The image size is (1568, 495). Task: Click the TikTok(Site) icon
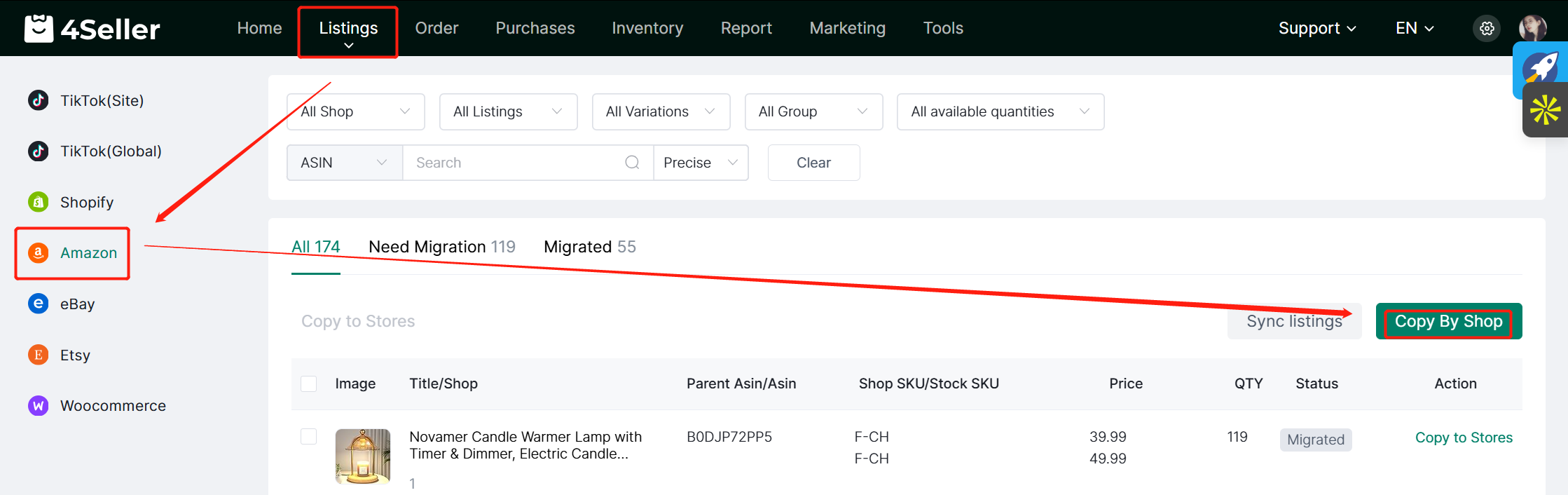coord(39,100)
